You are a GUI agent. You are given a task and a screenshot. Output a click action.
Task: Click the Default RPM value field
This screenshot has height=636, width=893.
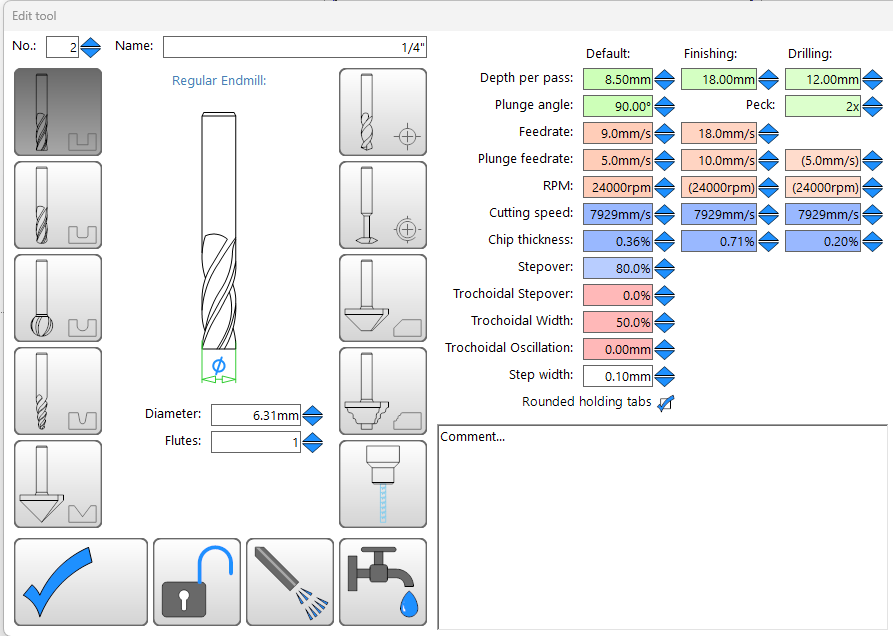617,187
